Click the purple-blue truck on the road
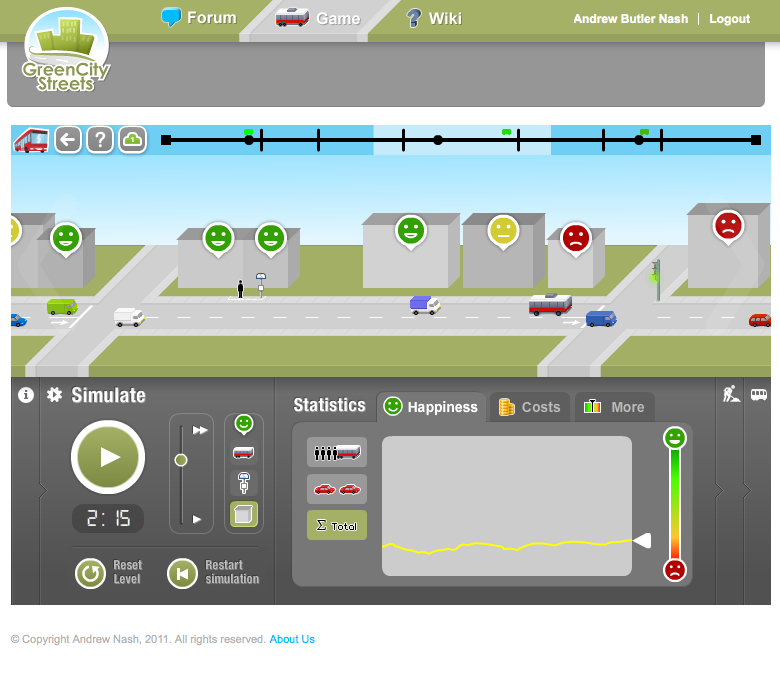Viewport: 780px width, 677px height. 425,305
